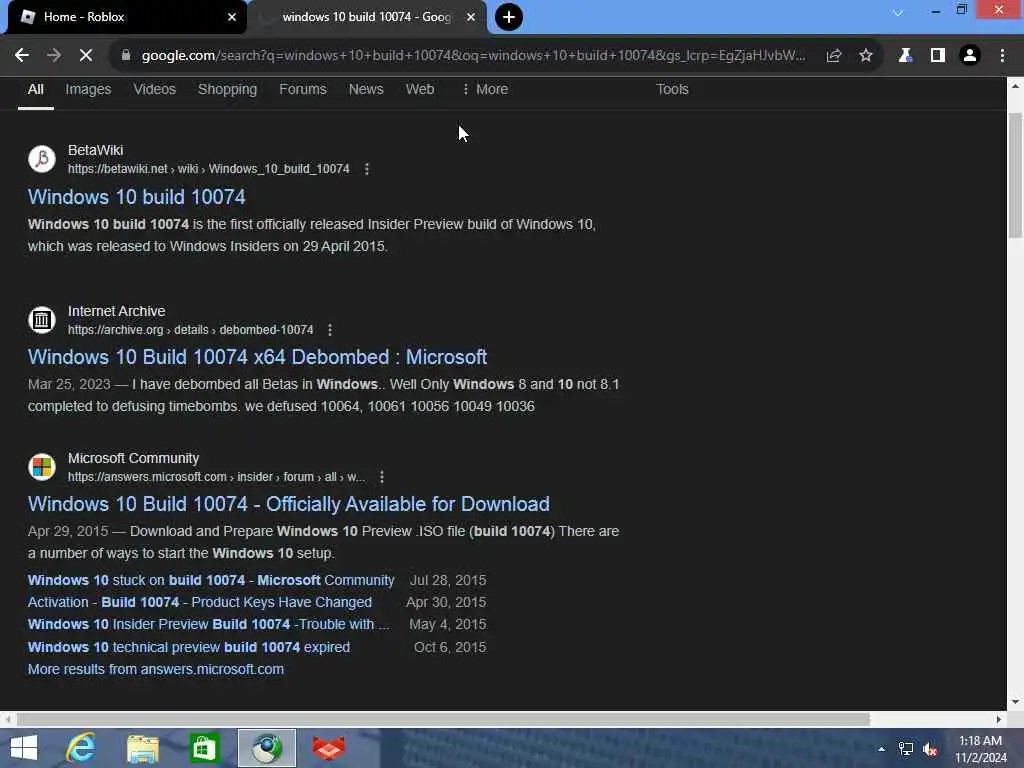Open Windows 10 Build 10074 x64 Debombed link

pos(257,357)
